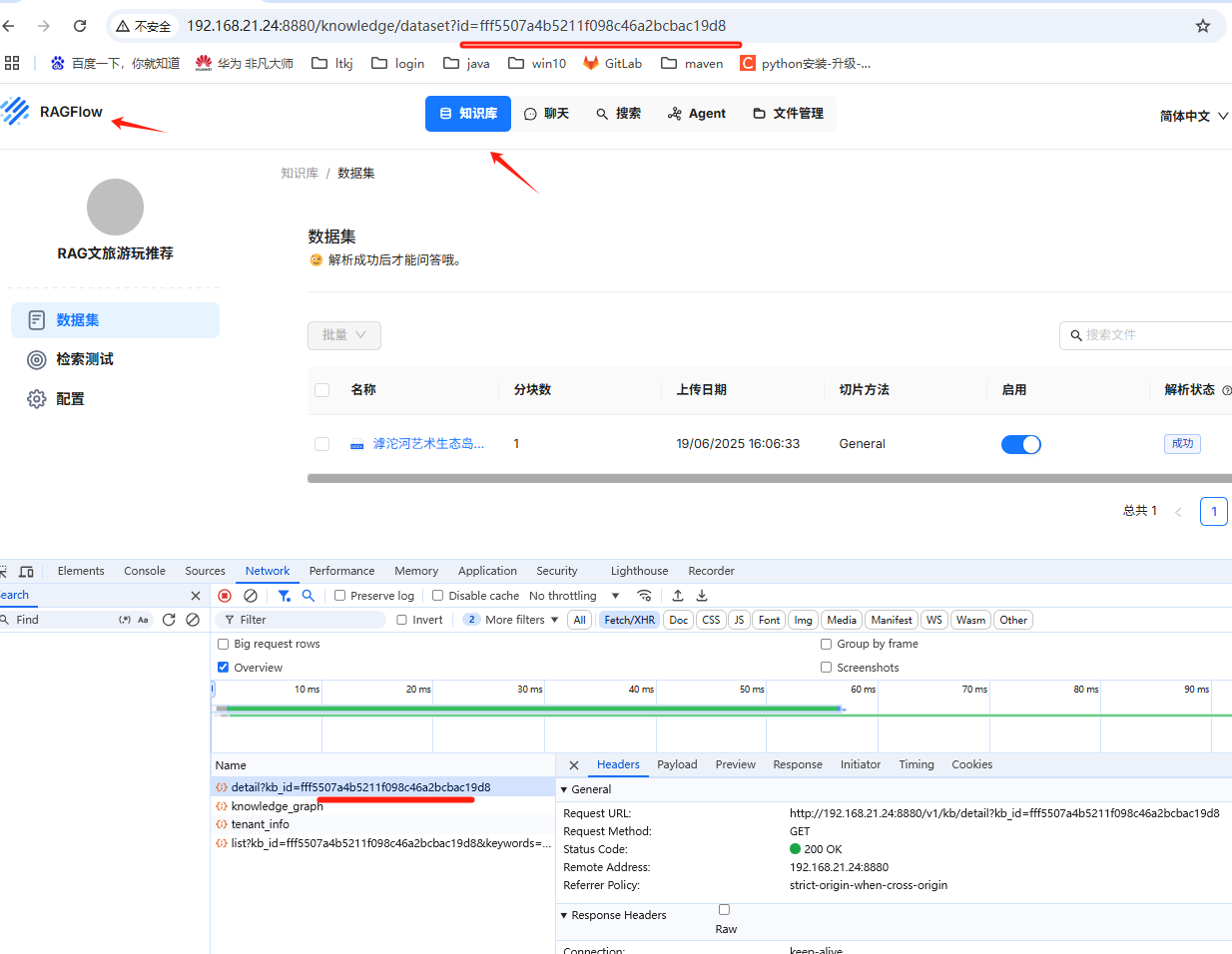Stop recording network log
The width and height of the screenshot is (1232, 954).
point(225,596)
